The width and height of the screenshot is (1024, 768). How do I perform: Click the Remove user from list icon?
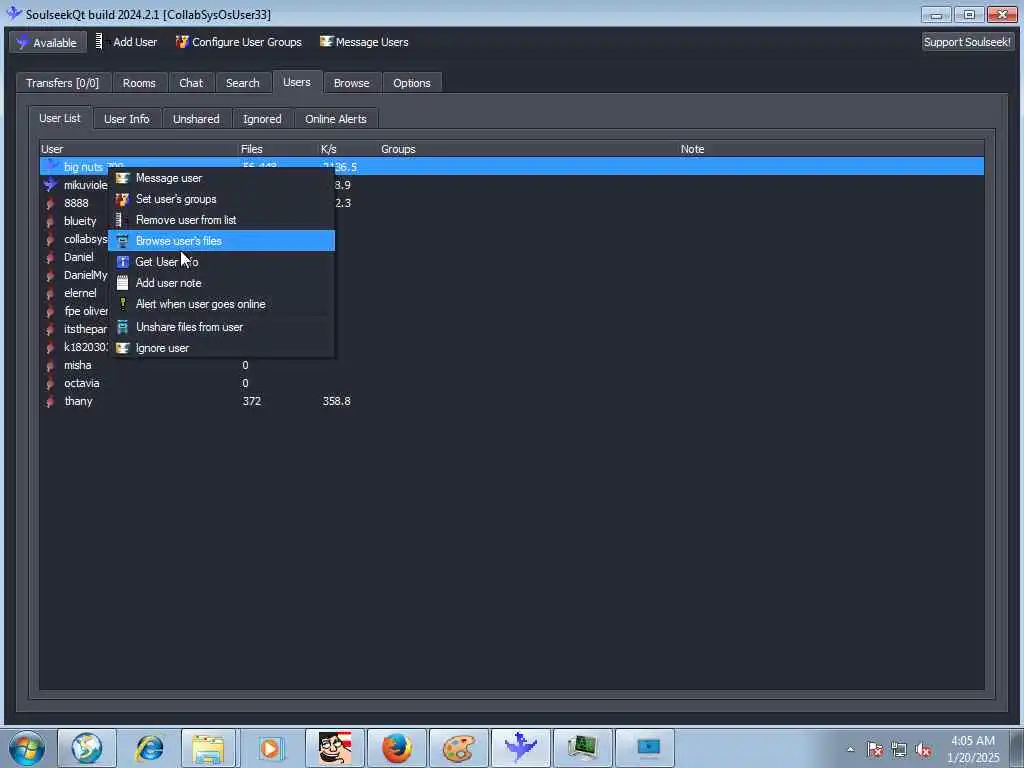119,219
